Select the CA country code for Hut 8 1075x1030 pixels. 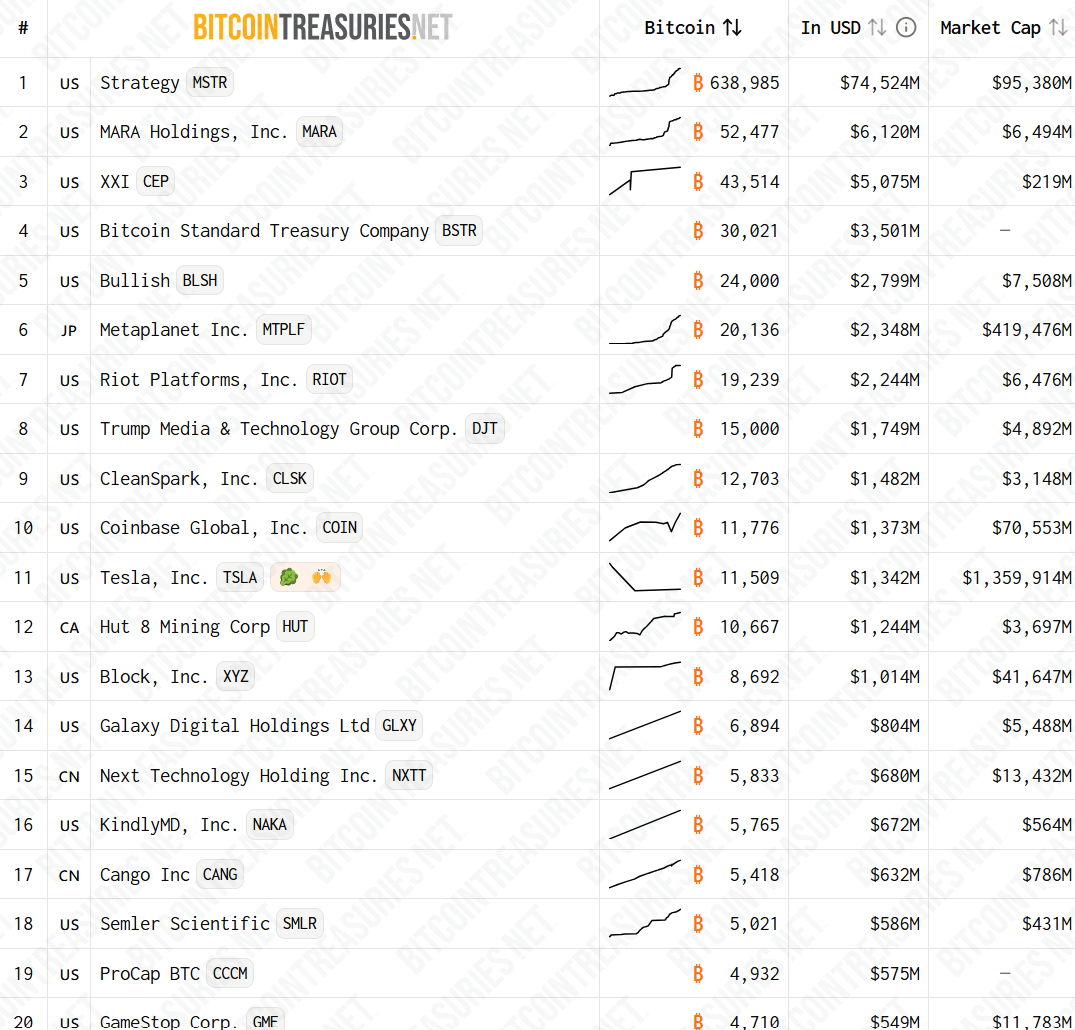[x=69, y=627]
